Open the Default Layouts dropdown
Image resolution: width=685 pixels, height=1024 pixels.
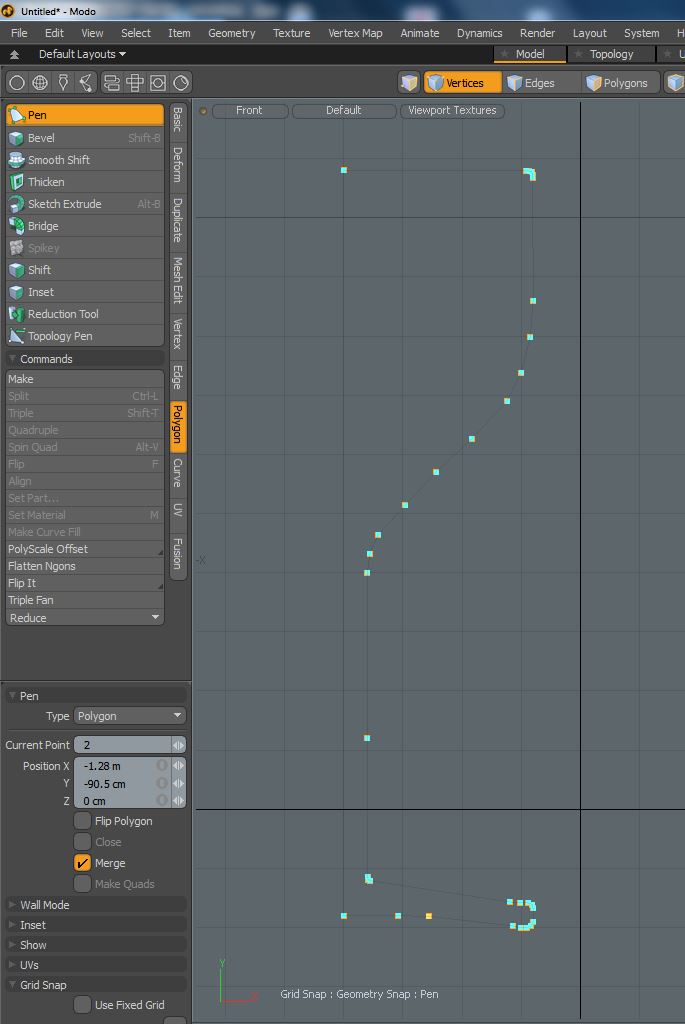[x=82, y=54]
